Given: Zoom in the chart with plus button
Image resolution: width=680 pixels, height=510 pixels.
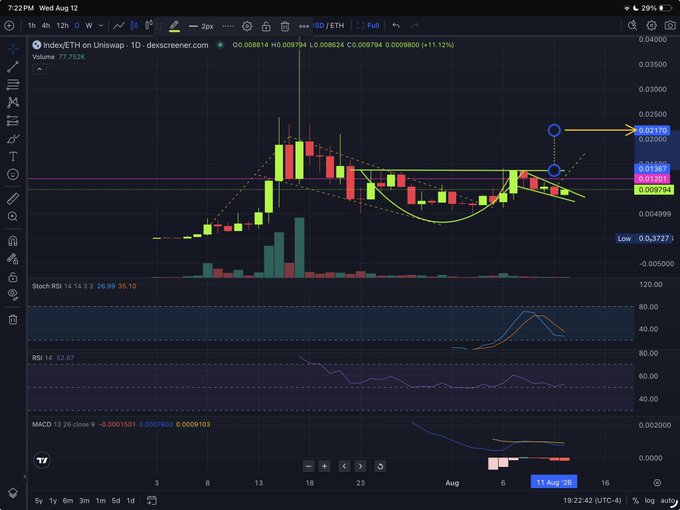Looking at the screenshot, I should point(324,466).
